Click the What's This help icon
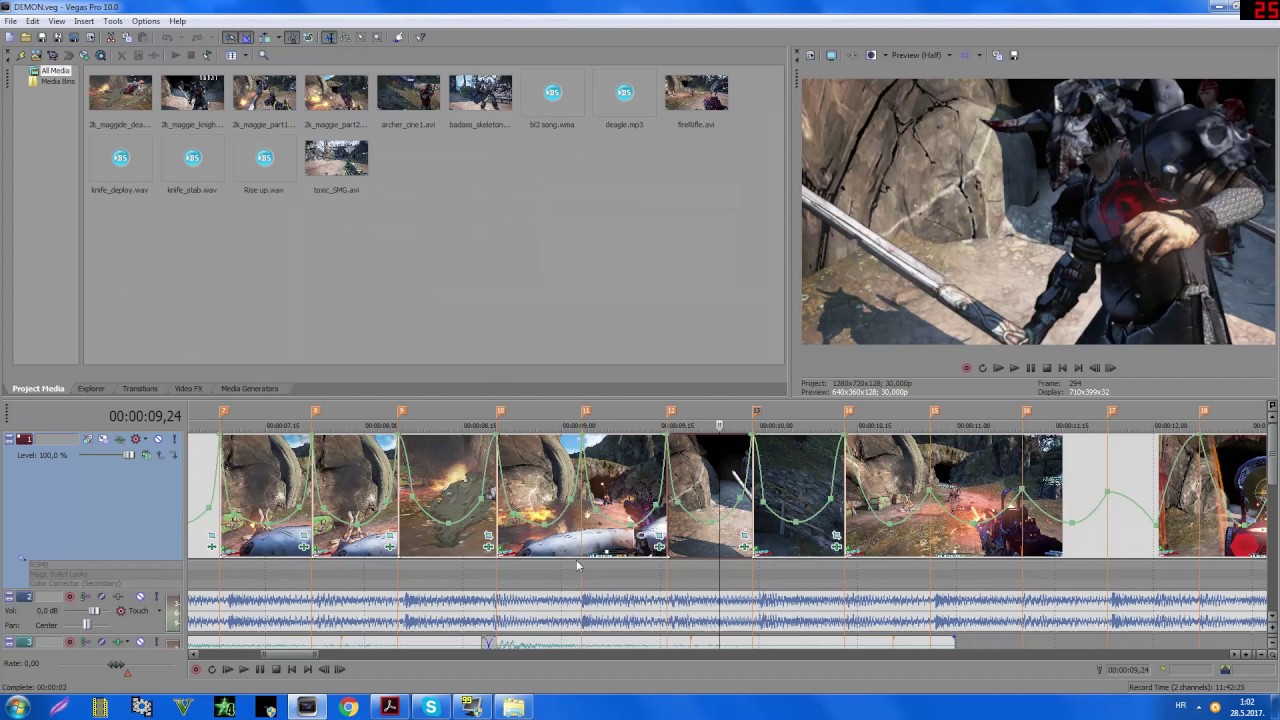Screen dimensions: 1280x720 click(x=421, y=37)
